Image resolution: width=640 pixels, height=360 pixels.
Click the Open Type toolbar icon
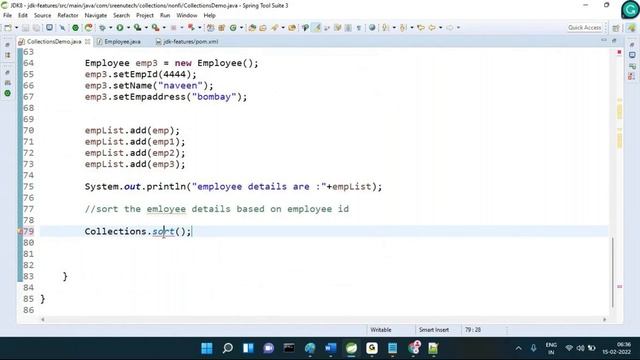252,28
